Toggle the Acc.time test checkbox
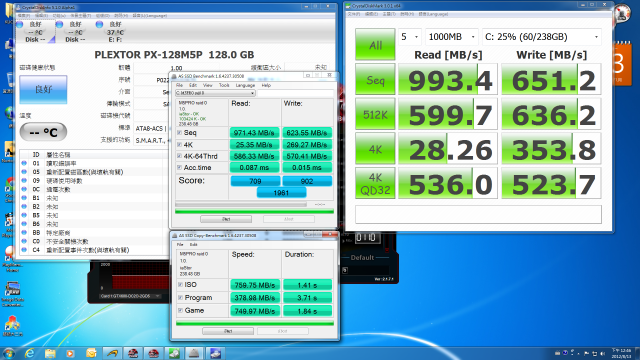Image resolution: width=640 pixels, height=360 pixels. [180, 167]
